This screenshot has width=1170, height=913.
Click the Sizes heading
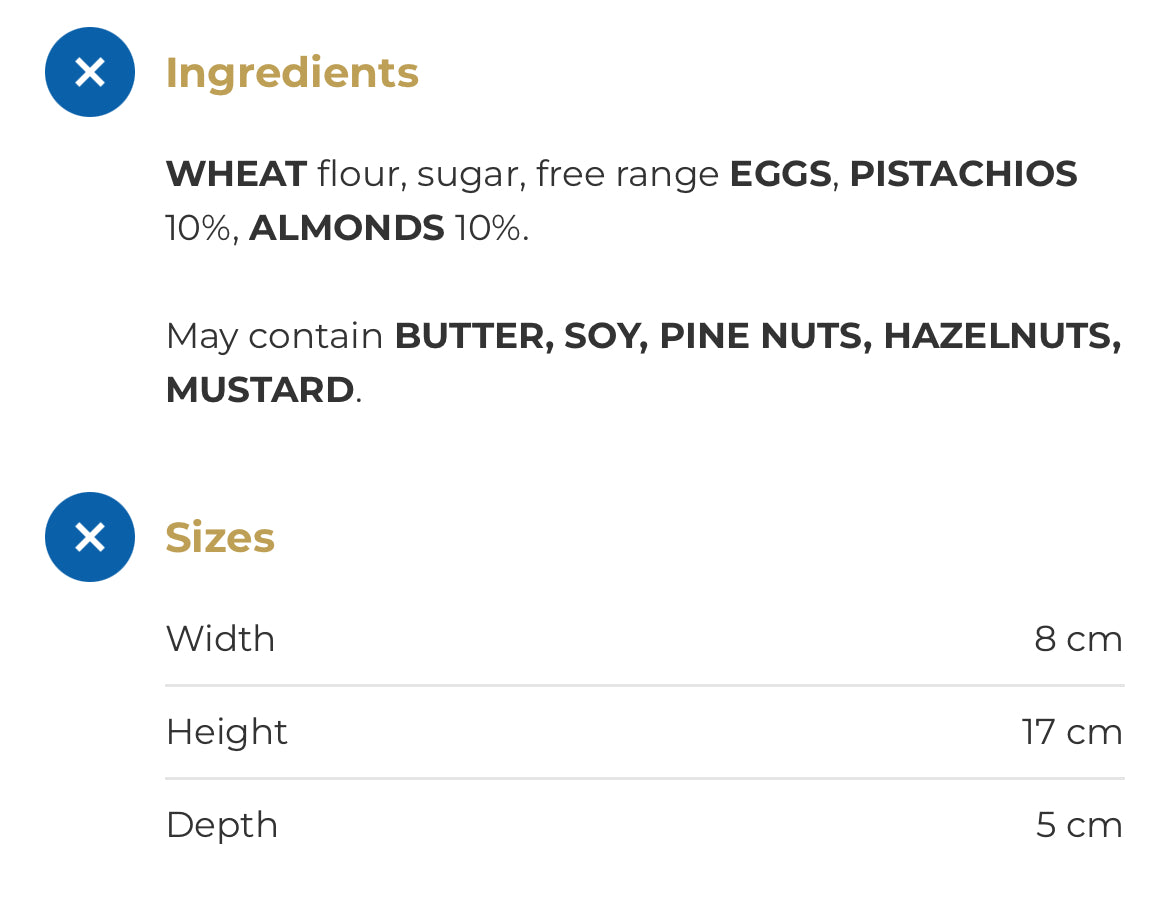220,538
